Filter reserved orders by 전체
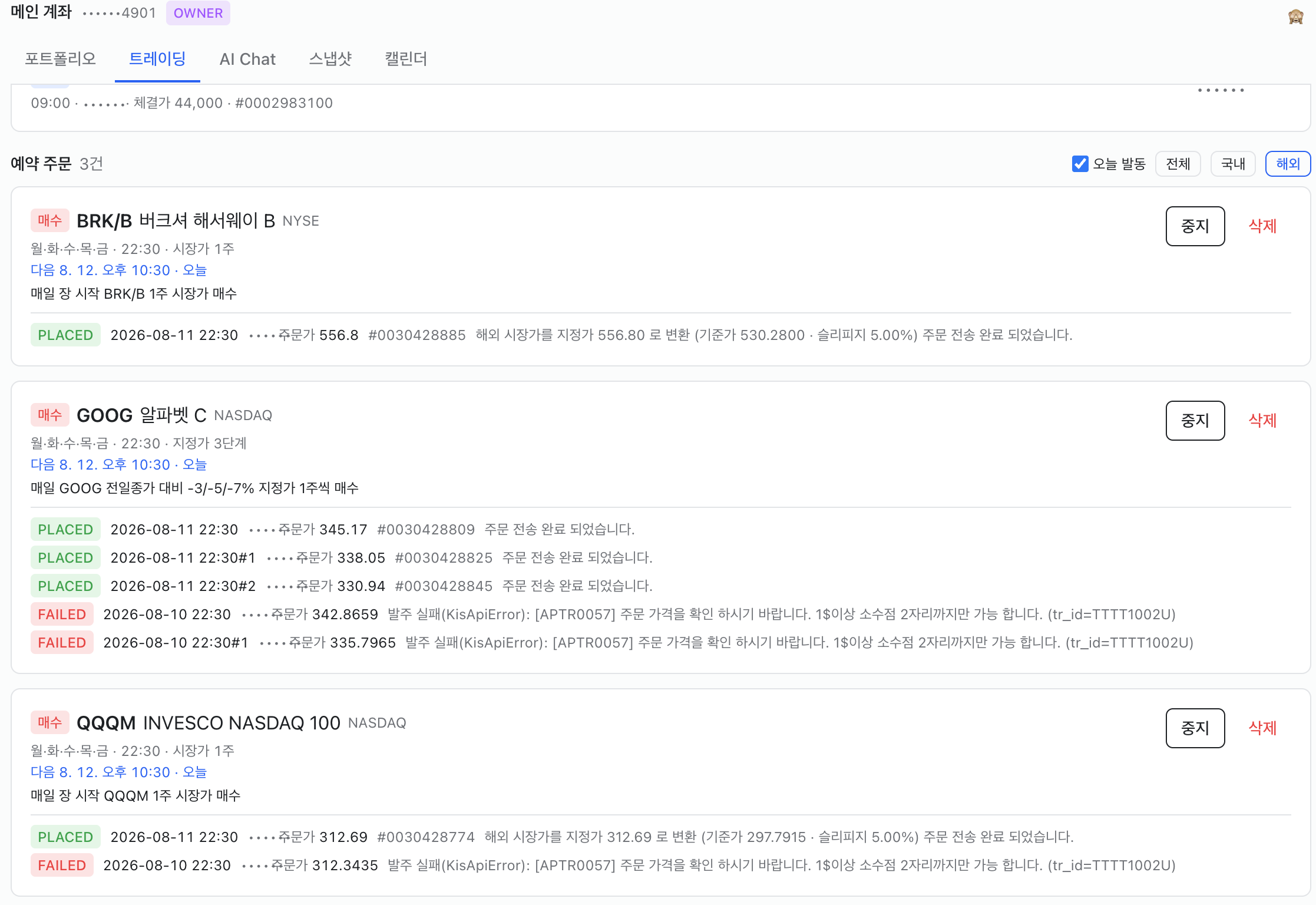 (1178, 164)
